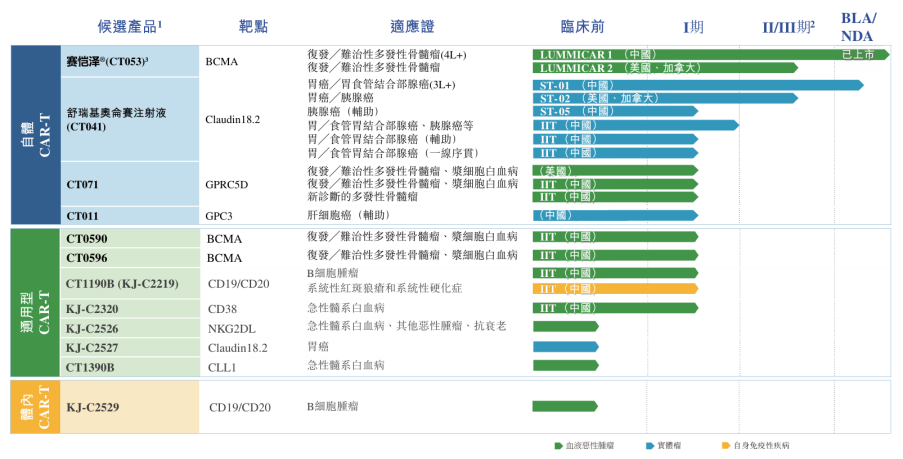Click the orange 自身免疫性疾病 legend icon

tap(725, 445)
